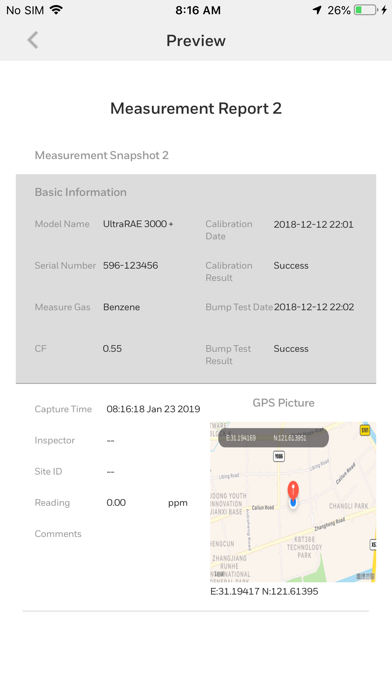The image size is (392, 696).
Task: Select the Inspector label
Action: pos(55,440)
